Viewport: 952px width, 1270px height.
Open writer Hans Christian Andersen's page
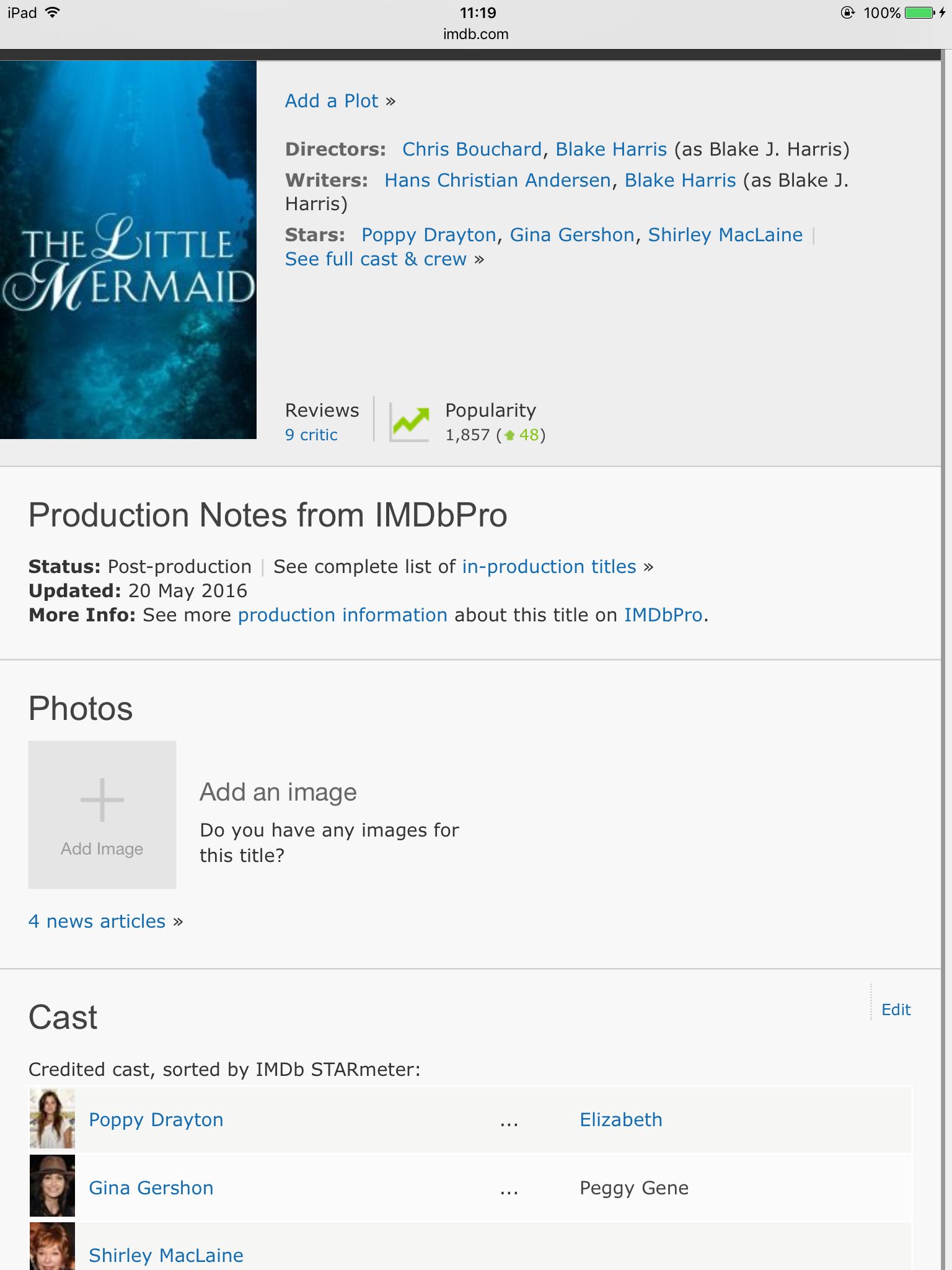pos(498,180)
